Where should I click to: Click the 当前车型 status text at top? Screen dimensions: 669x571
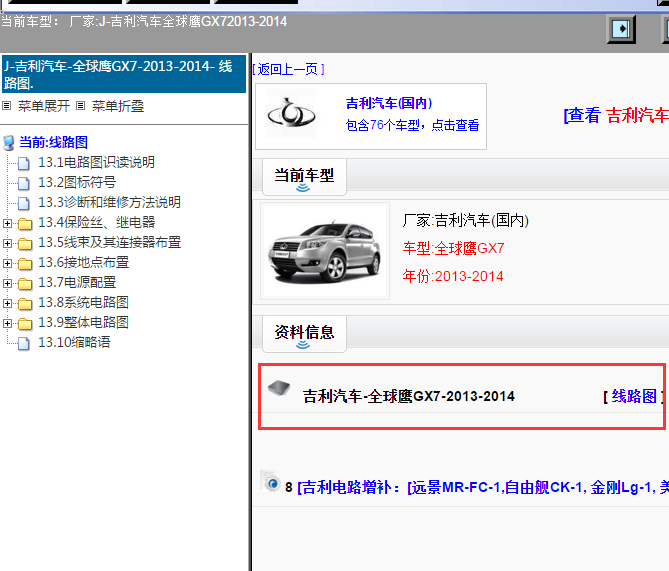click(144, 21)
